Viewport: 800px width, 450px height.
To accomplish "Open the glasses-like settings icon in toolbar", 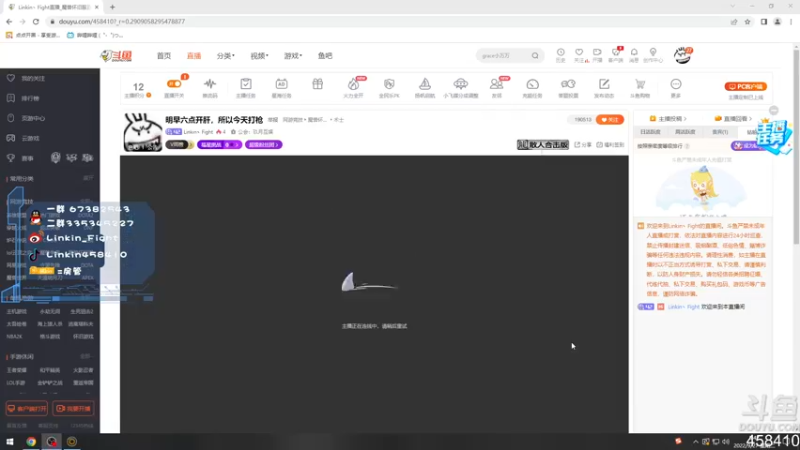I will click(568, 84).
